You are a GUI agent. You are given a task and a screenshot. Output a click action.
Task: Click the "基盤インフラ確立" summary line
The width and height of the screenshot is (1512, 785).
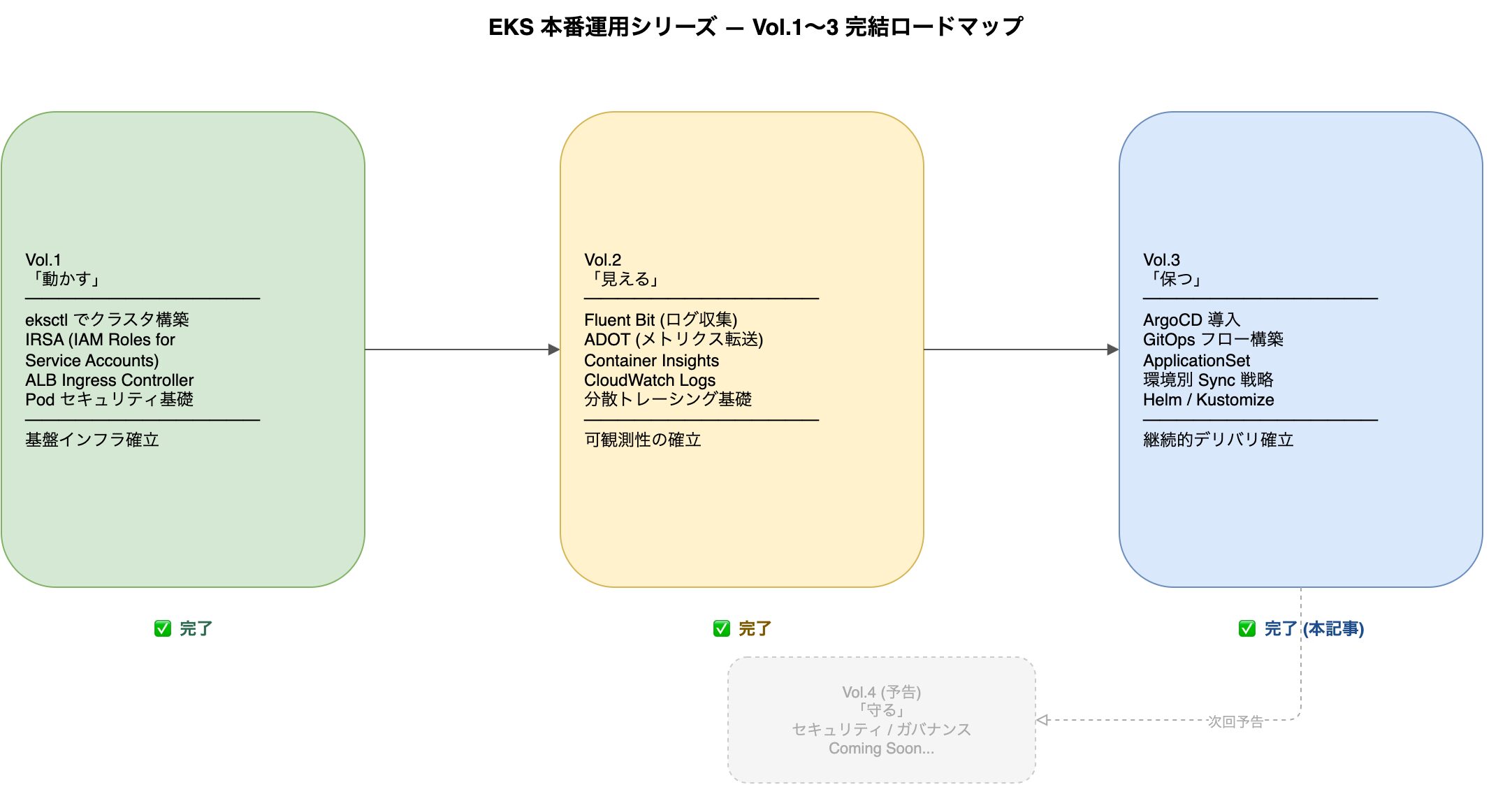92,440
